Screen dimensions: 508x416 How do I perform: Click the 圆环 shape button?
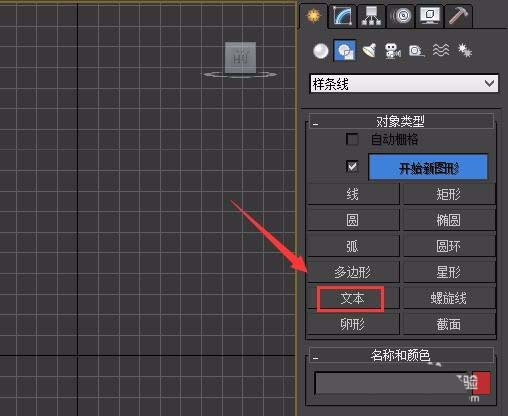449,246
